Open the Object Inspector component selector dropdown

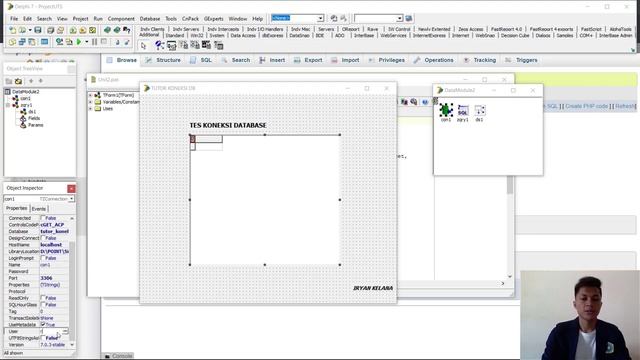click(71, 199)
